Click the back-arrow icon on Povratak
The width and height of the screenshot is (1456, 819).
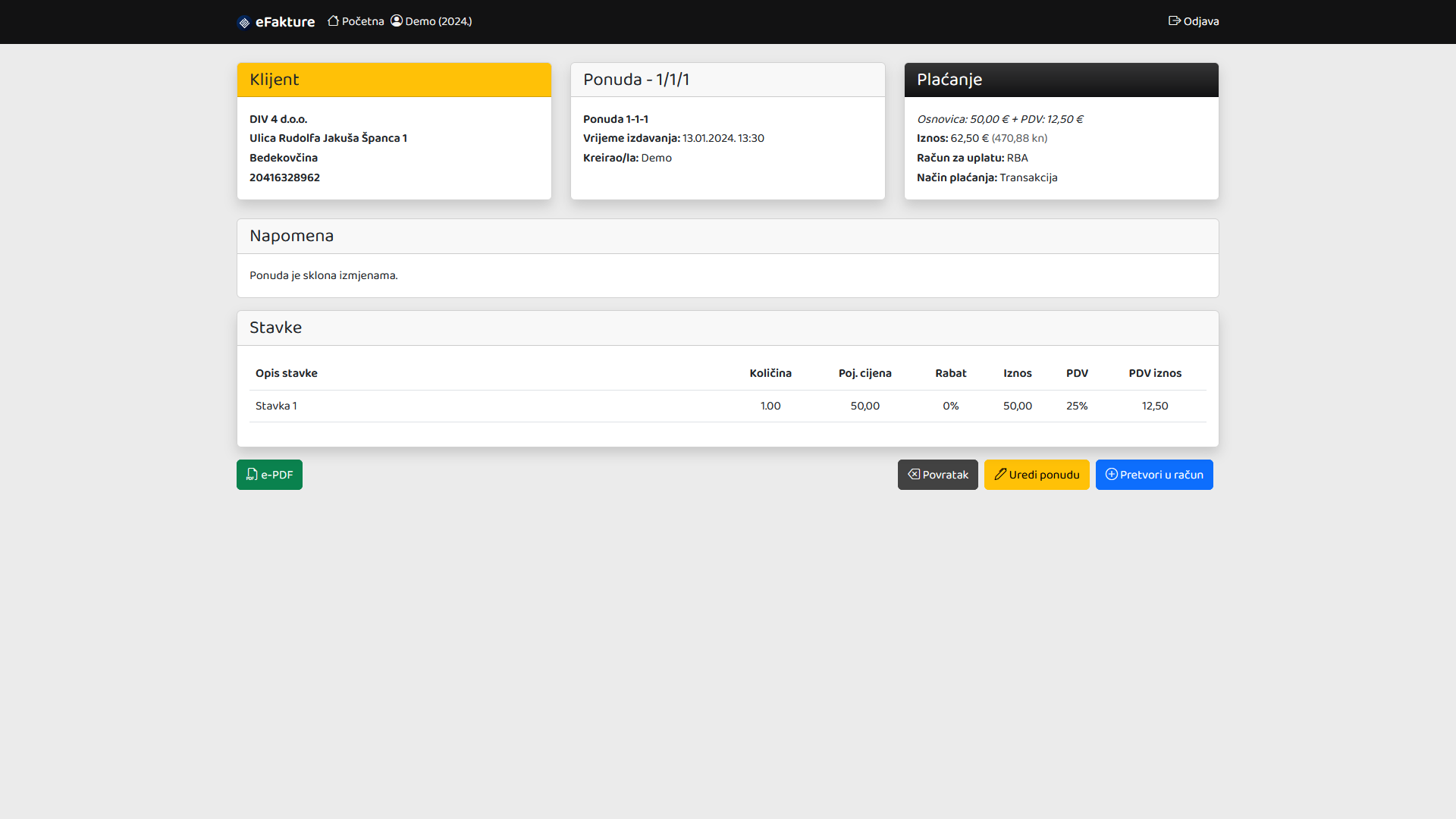(914, 475)
